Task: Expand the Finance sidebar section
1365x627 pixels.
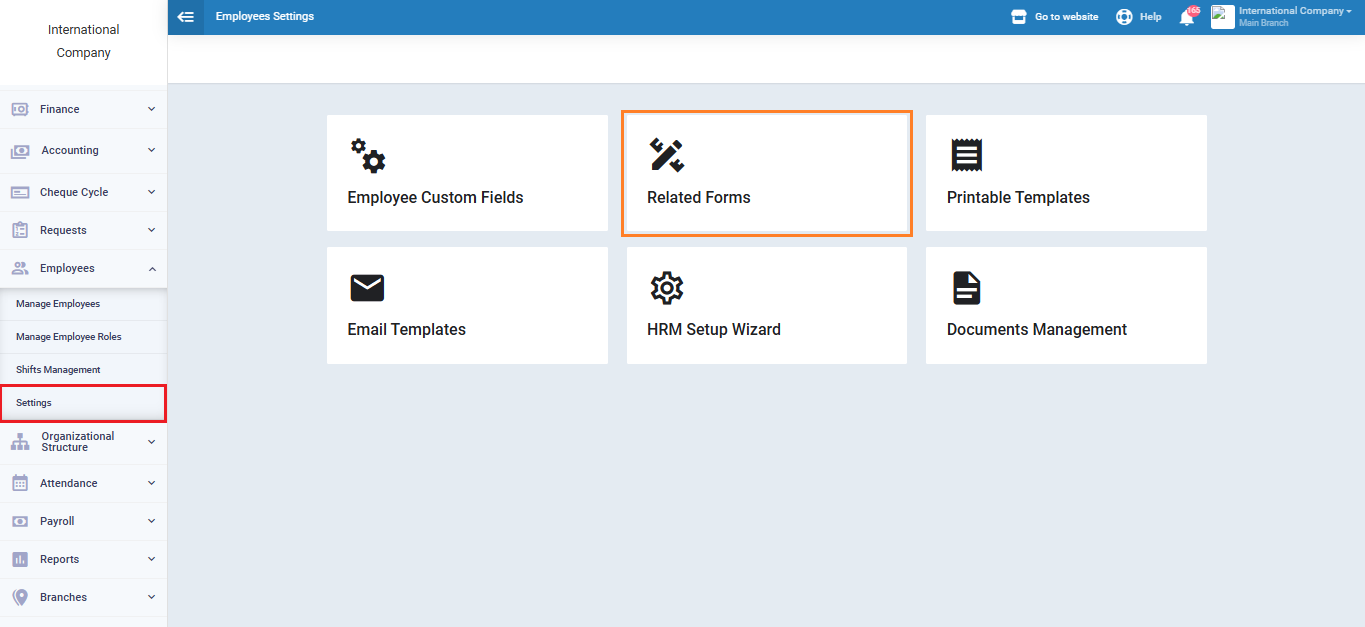Action: (83, 109)
